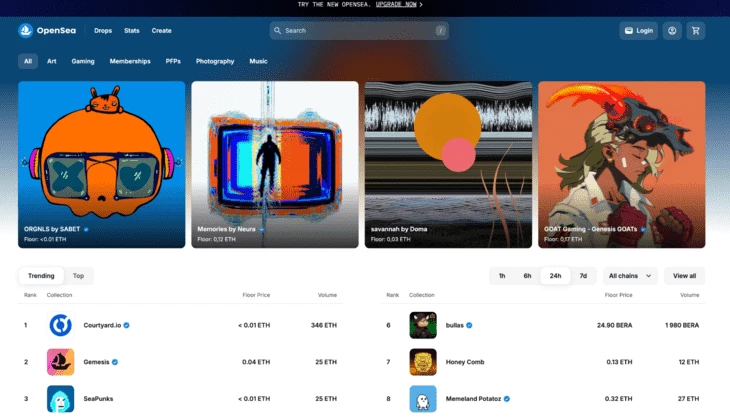Image resolution: width=730 pixels, height=418 pixels.
Task: Open the Drops menu
Action: 103,31
